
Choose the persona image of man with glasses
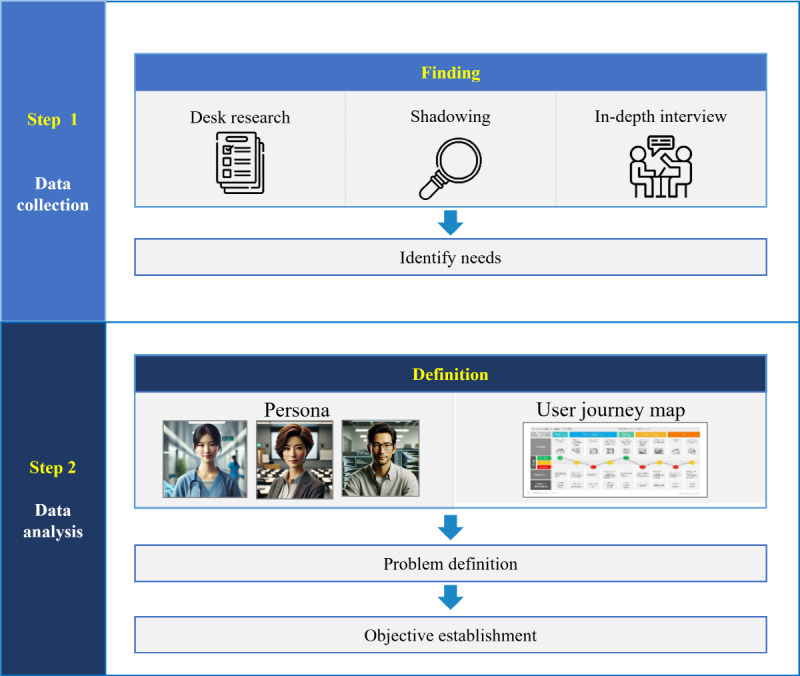(381, 458)
